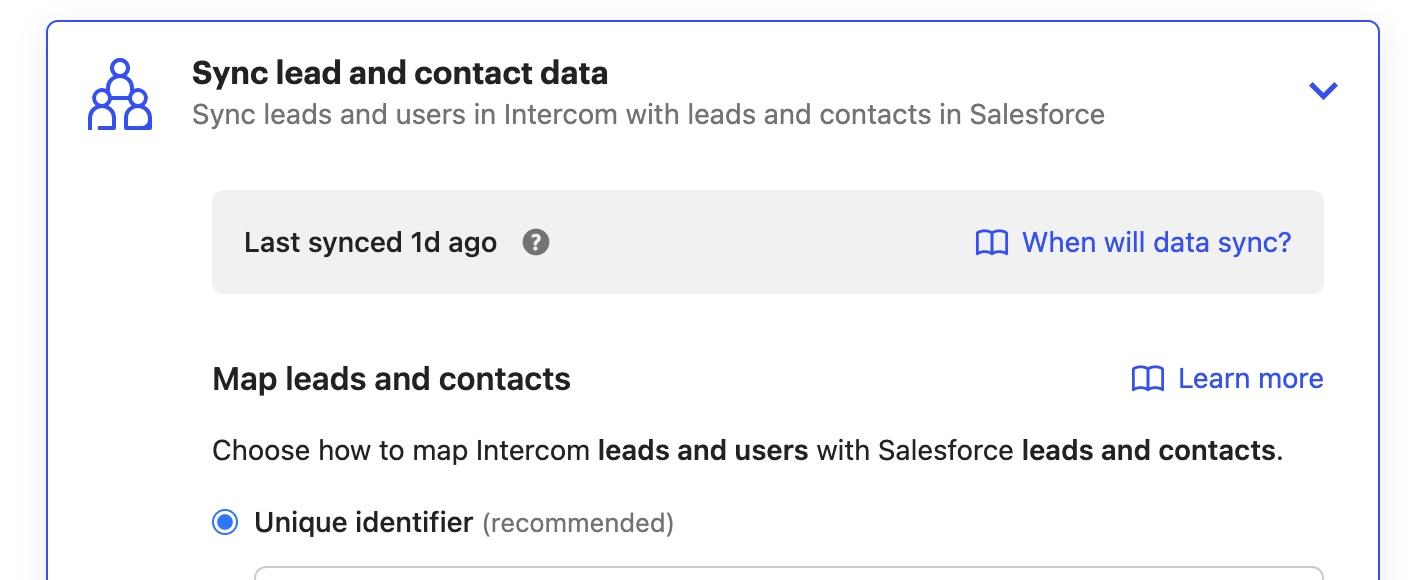Click the subtitle about syncing leads and users
This screenshot has width=1426, height=580.
648,114
